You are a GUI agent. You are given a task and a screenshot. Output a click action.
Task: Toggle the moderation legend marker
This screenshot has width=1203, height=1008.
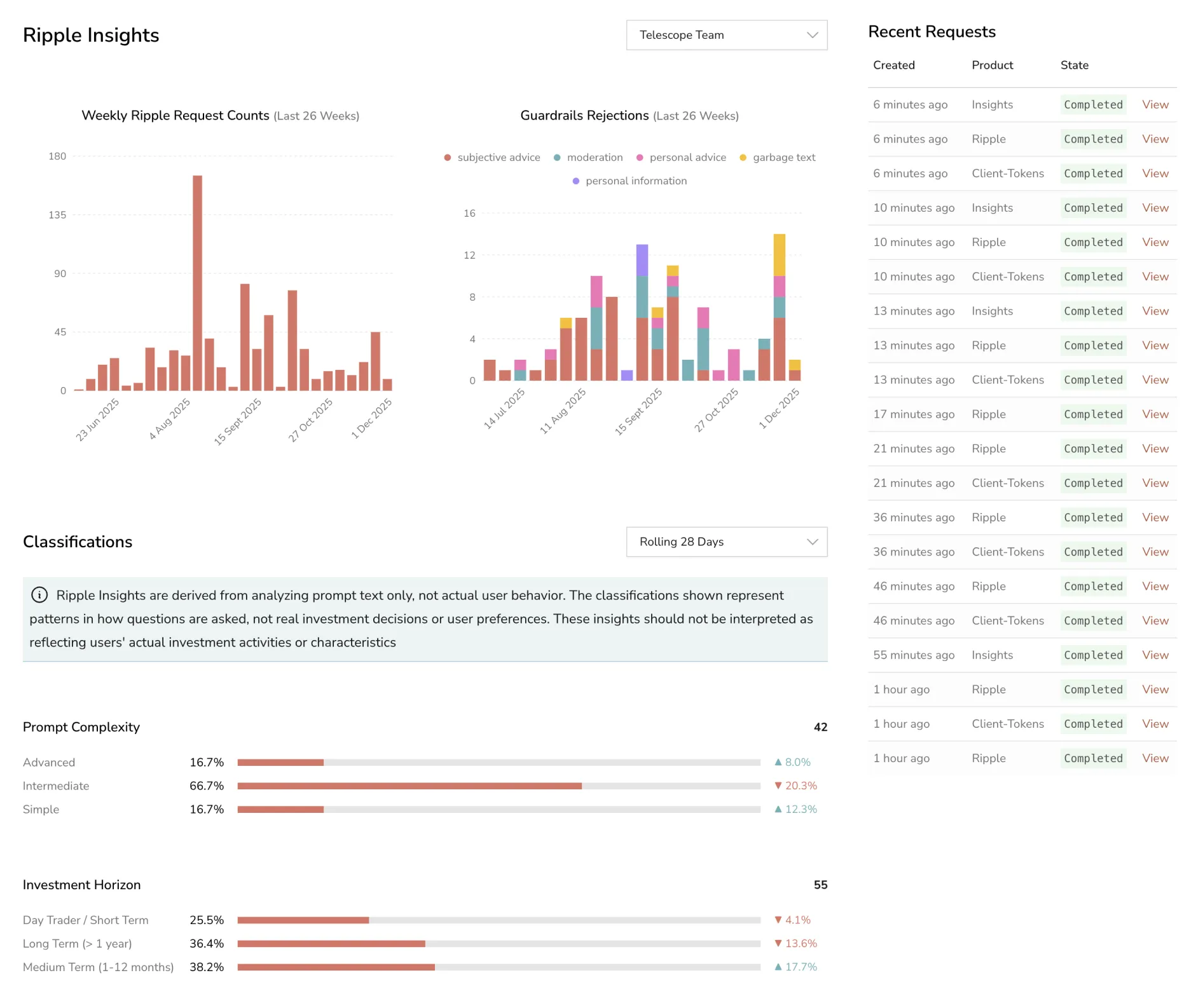(557, 157)
